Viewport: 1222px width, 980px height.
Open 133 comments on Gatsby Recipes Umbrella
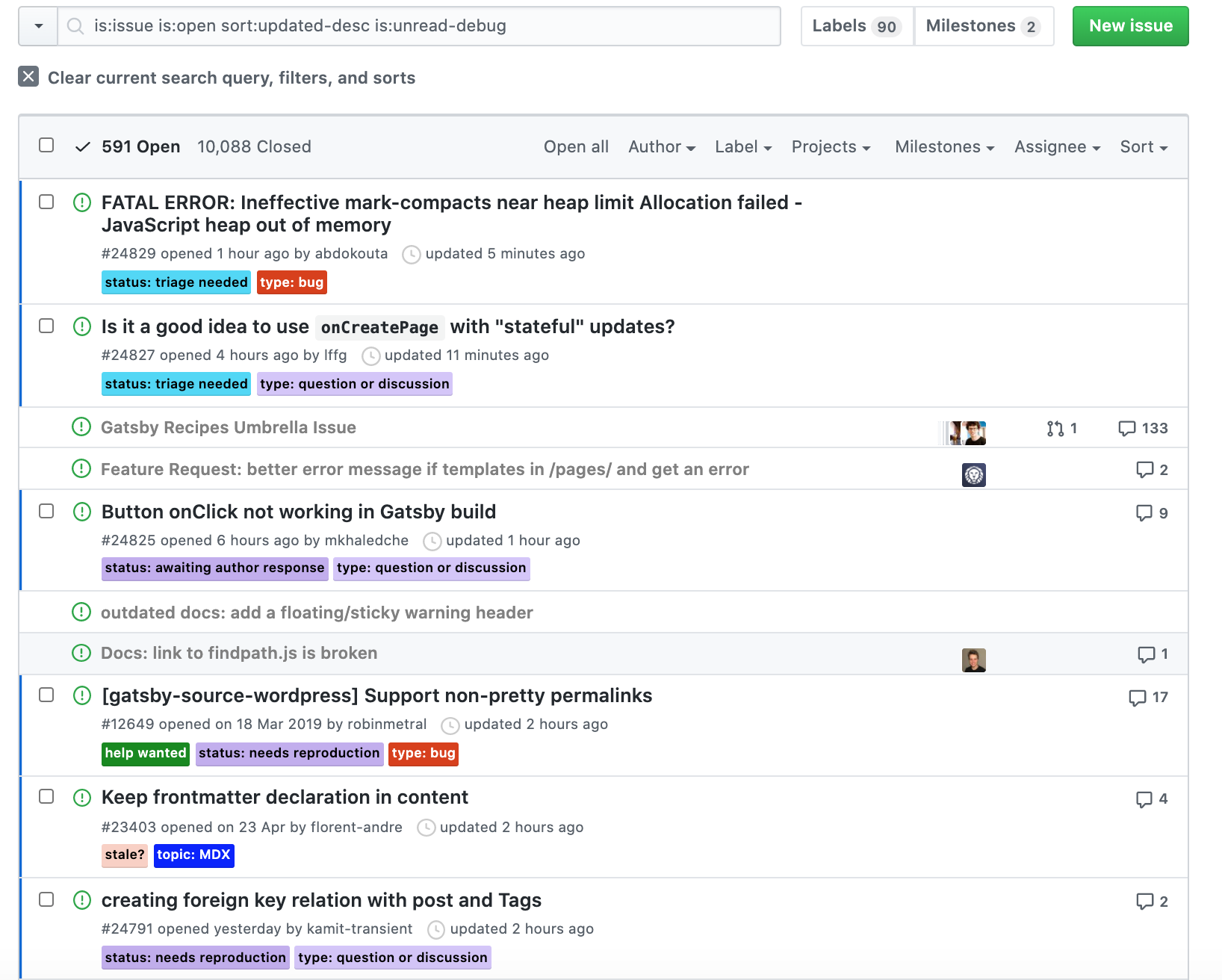click(1143, 428)
